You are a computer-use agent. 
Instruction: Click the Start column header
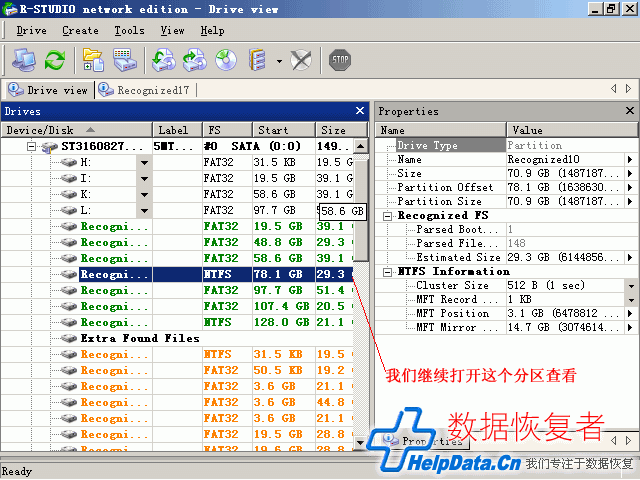tap(284, 130)
